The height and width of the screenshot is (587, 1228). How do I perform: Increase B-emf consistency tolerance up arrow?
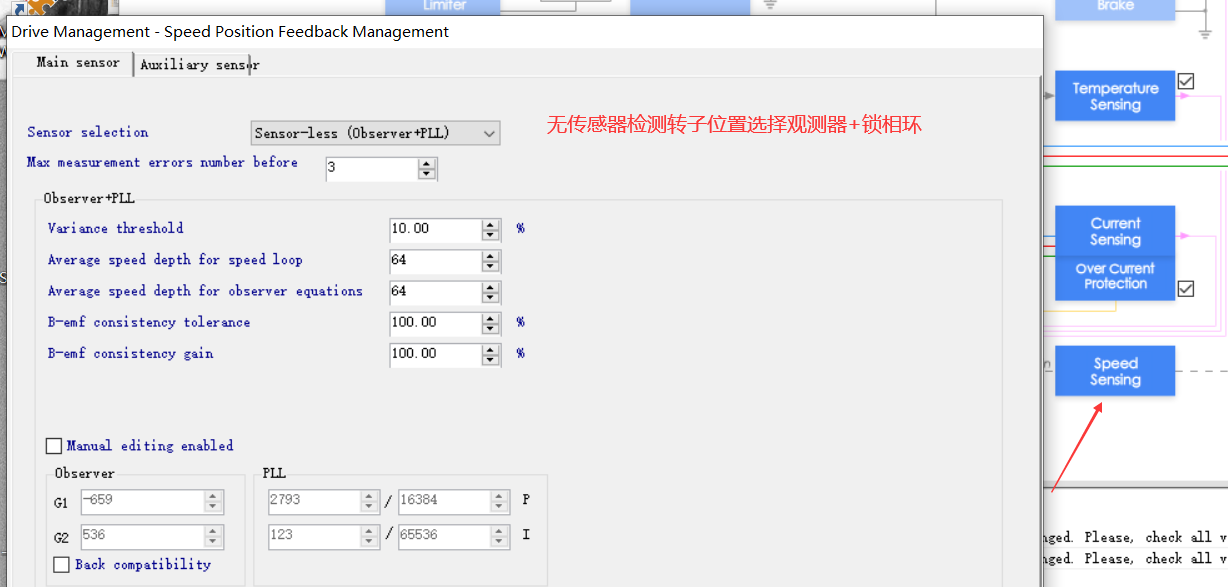tap(490, 318)
